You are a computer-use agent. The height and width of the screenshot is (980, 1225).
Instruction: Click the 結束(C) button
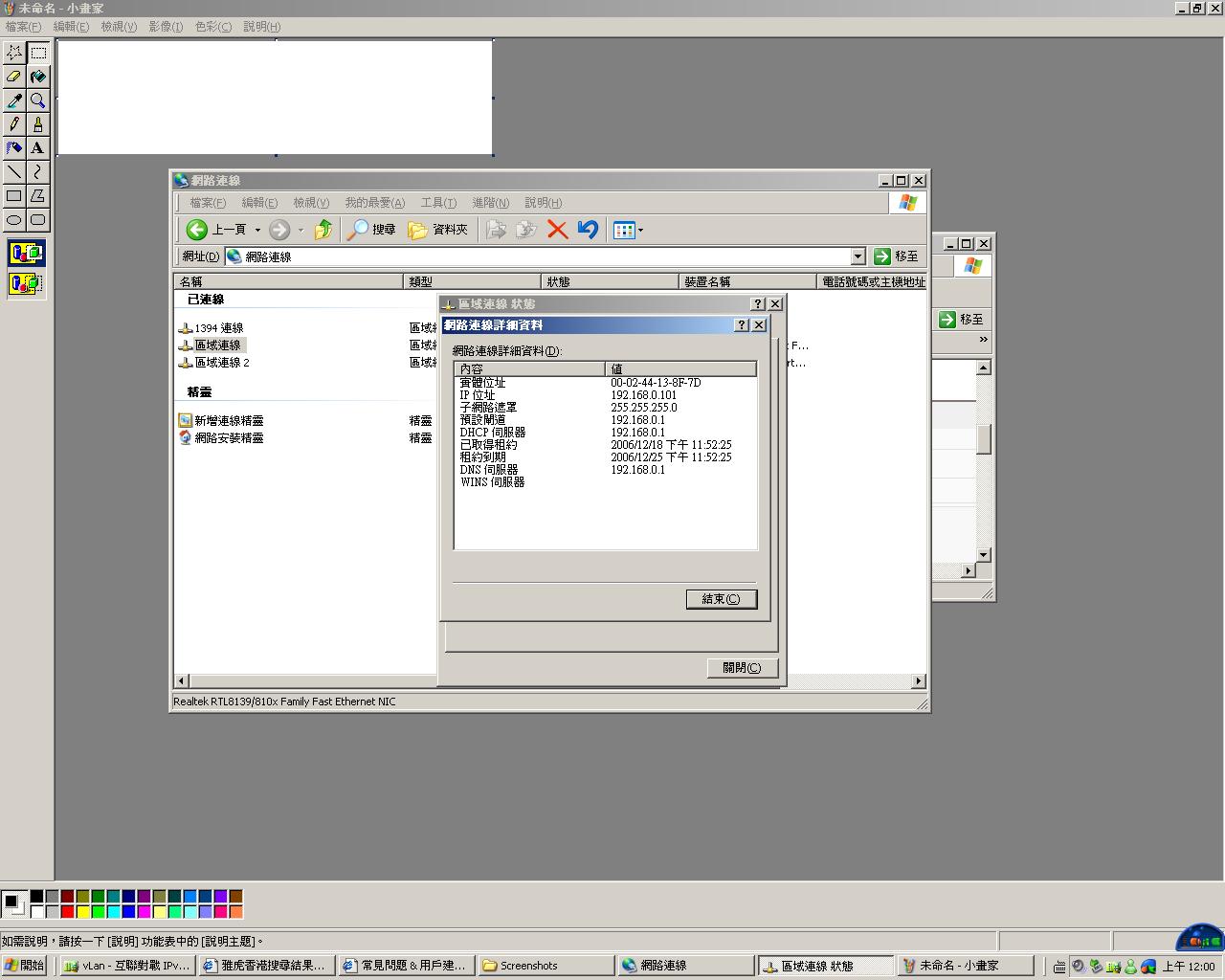click(x=721, y=599)
